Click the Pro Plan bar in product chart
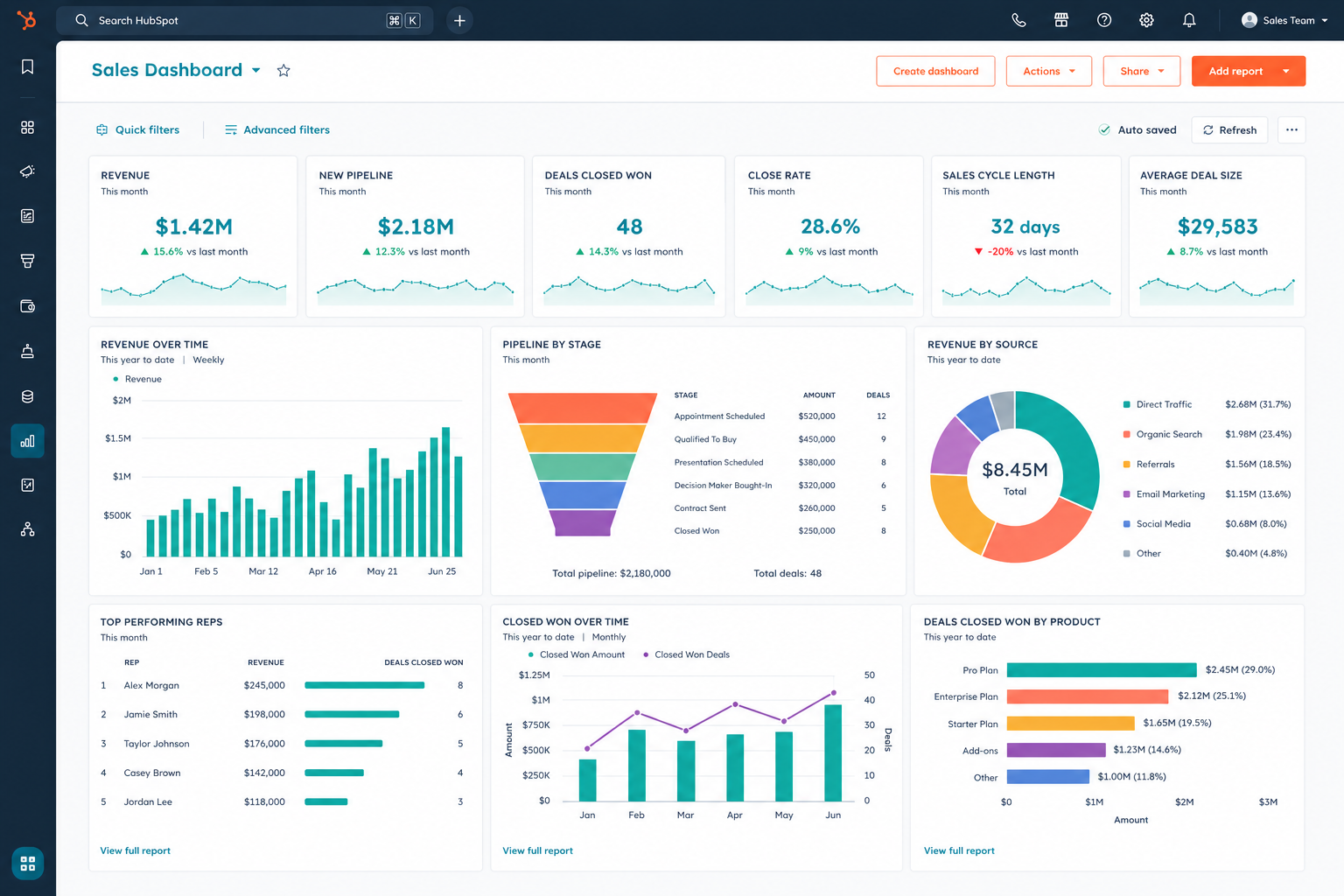This screenshot has height=896, width=1344. click(x=1102, y=670)
